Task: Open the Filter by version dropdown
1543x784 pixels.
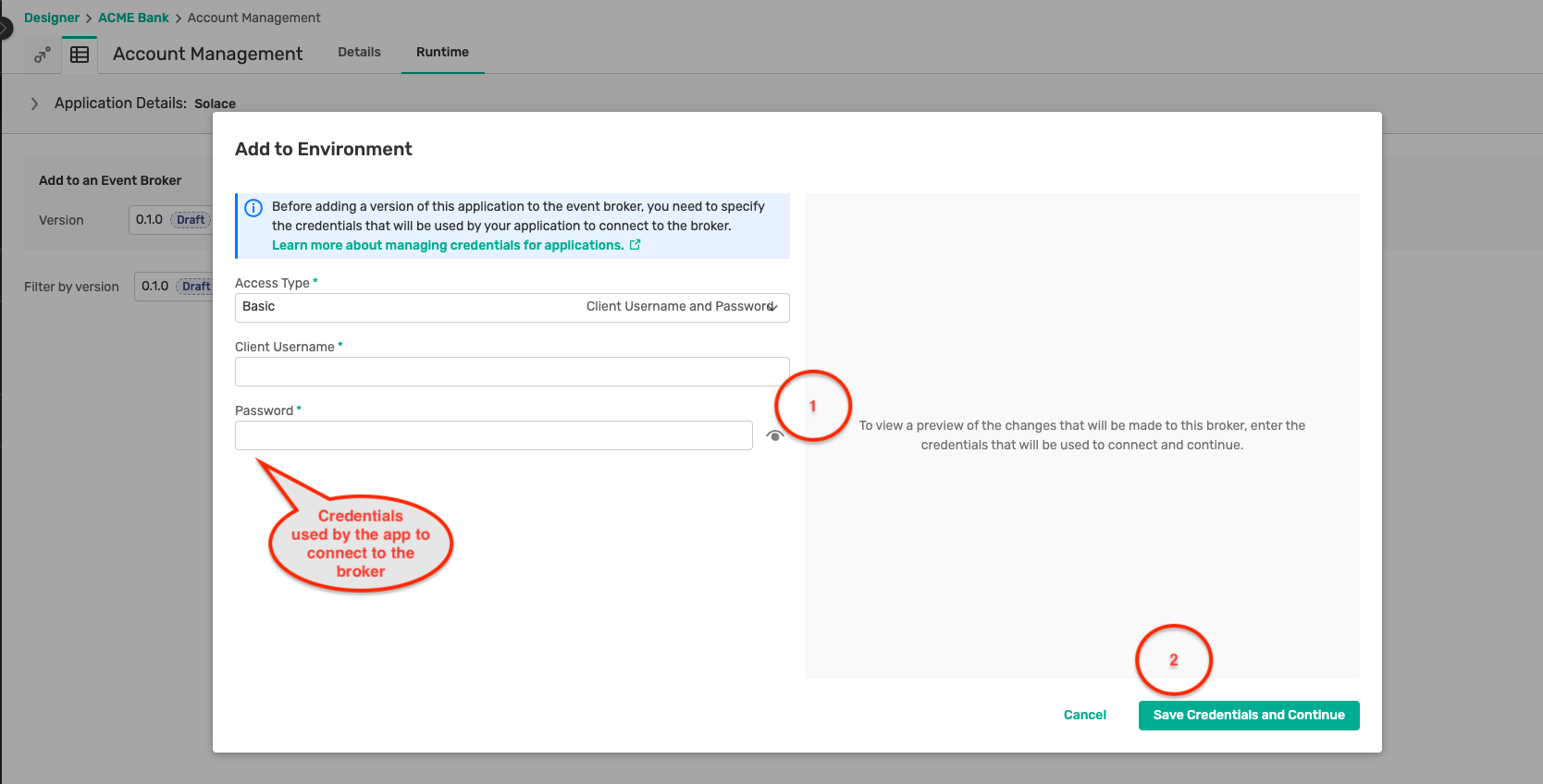Action: pyautogui.click(x=174, y=287)
